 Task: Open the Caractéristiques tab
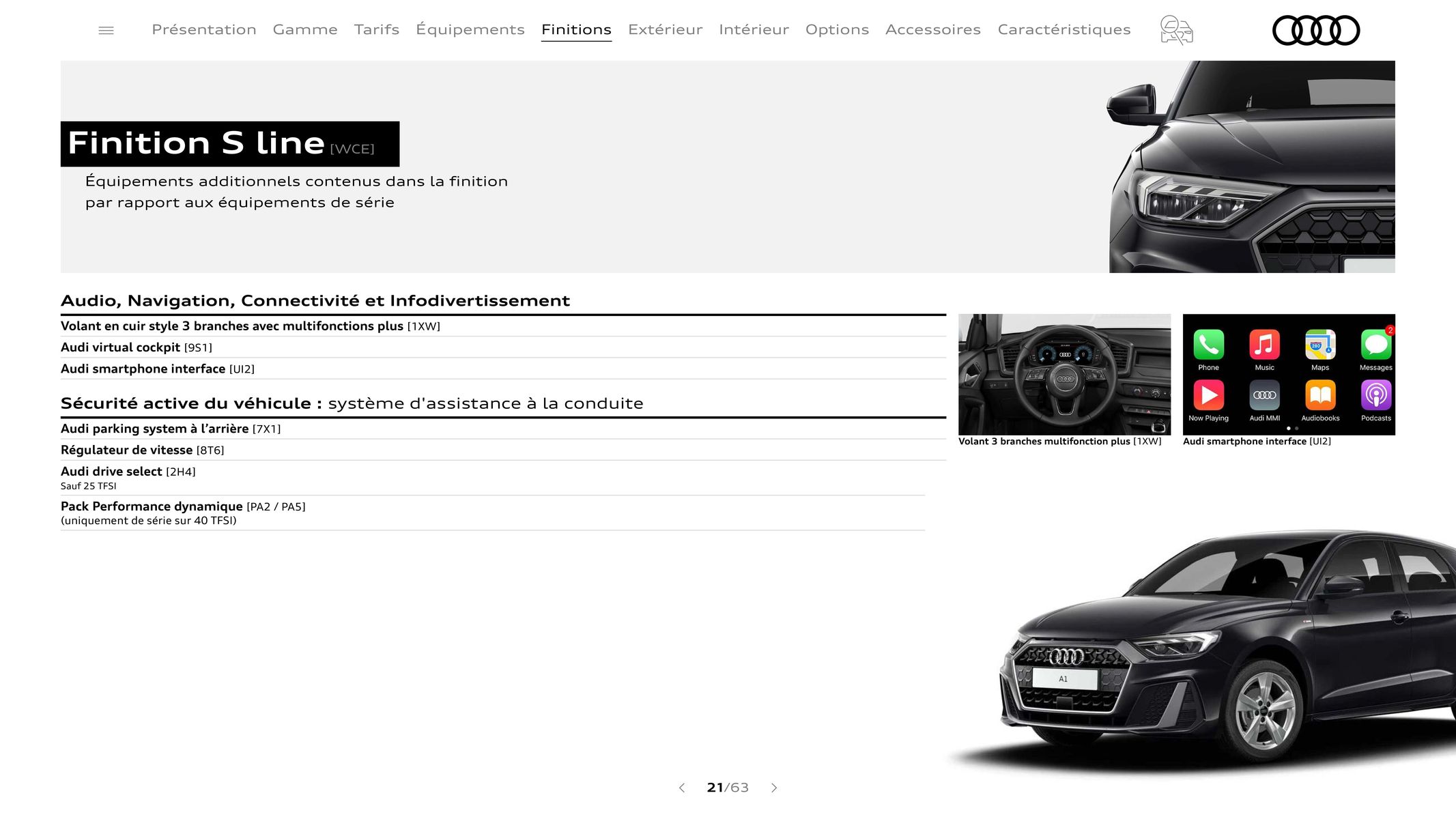(x=1064, y=29)
